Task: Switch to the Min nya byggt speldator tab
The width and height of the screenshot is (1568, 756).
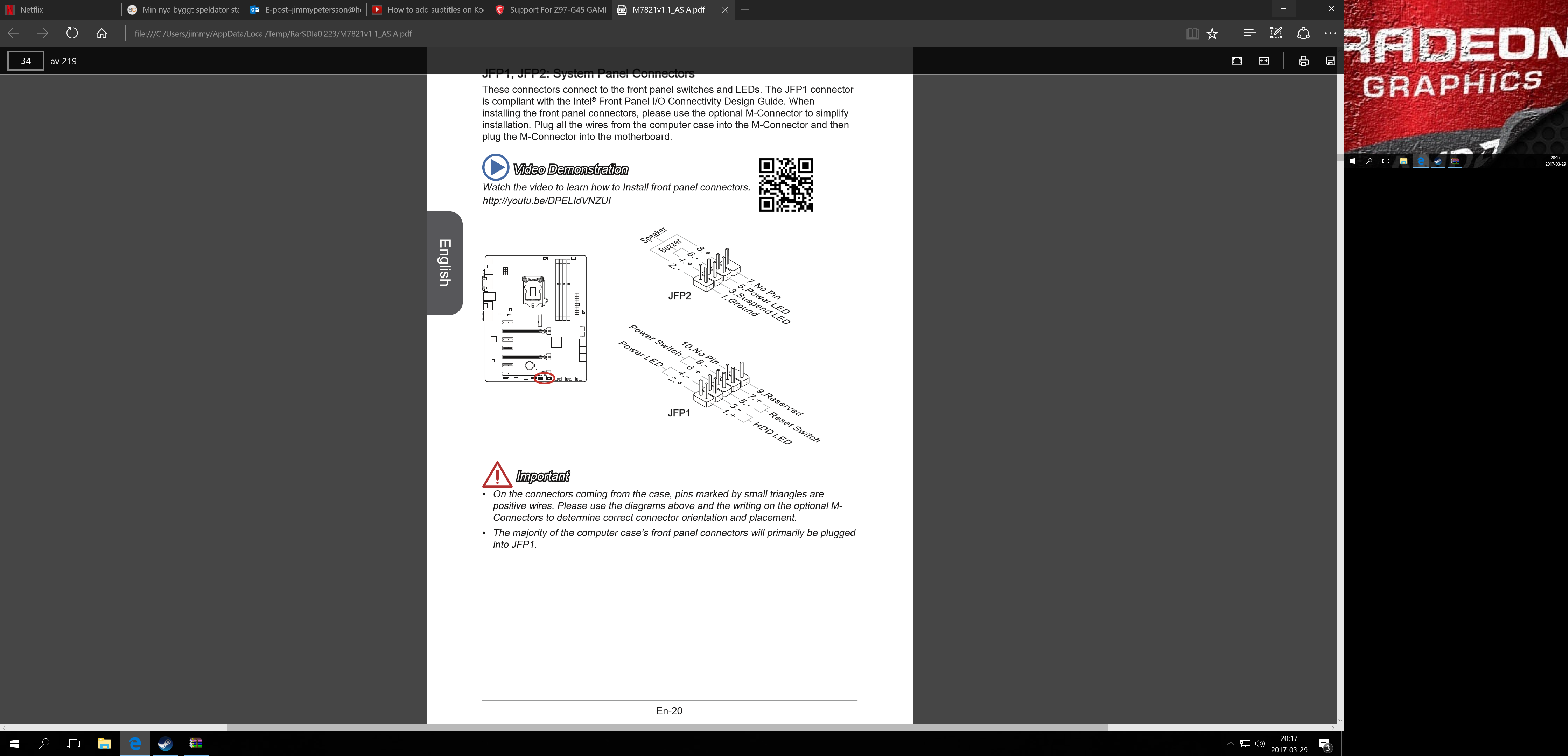Action: [x=183, y=10]
